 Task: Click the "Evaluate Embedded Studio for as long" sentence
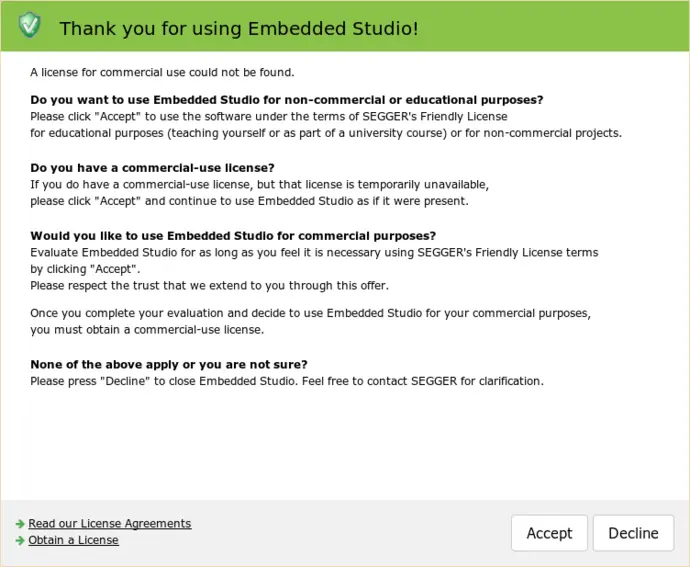point(314,253)
